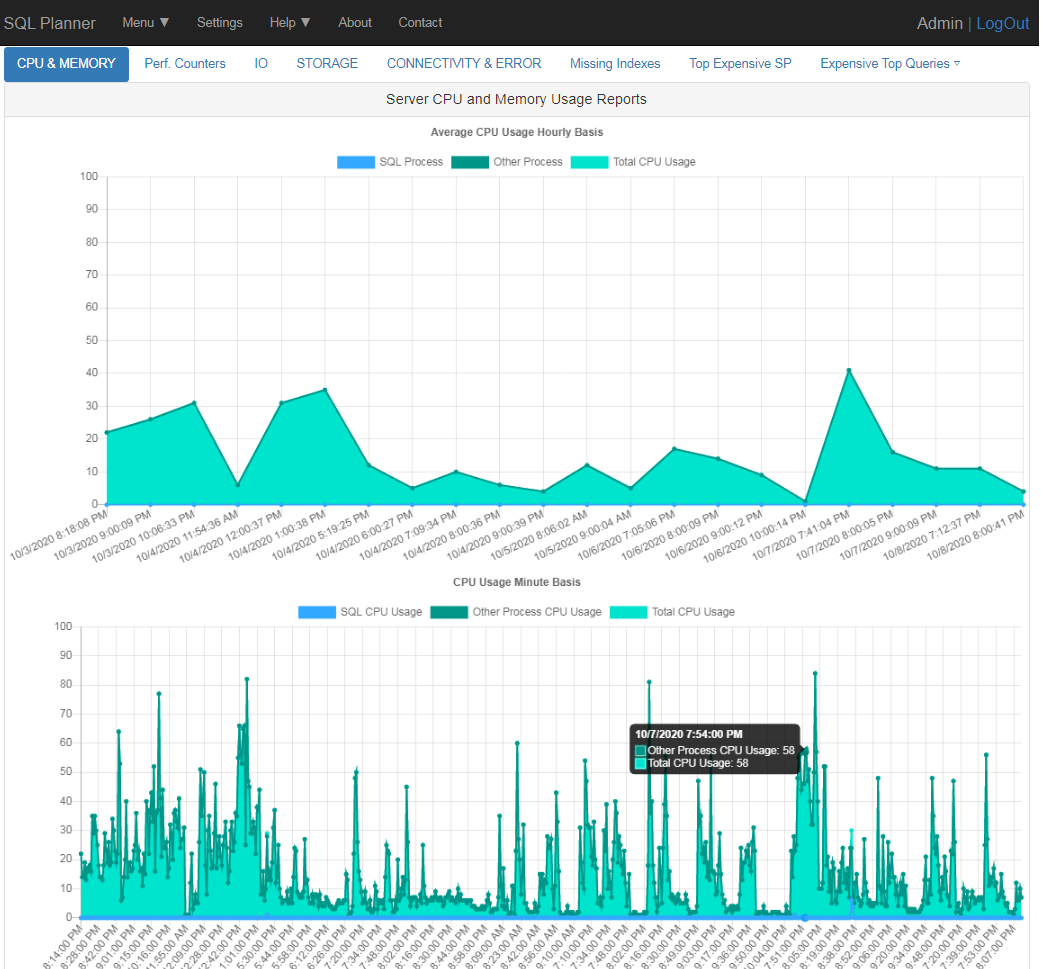This screenshot has height=969, width=1043.
Task: Expand the Help dropdown
Action: [x=289, y=22]
